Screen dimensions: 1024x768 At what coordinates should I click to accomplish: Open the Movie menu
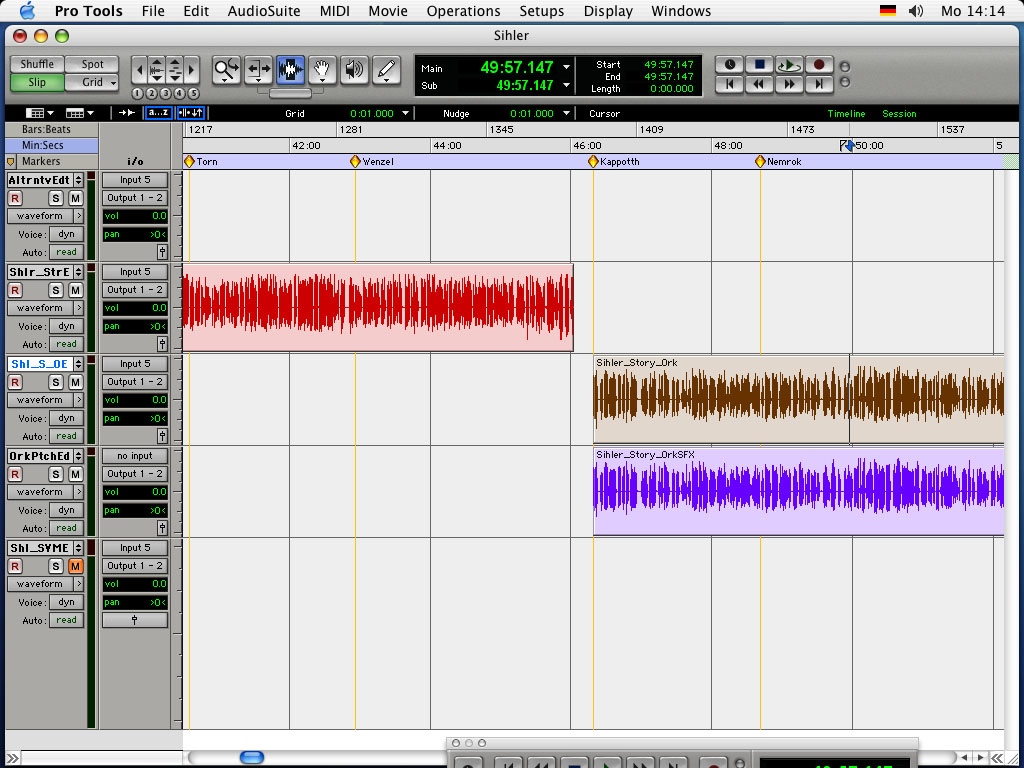pyautogui.click(x=388, y=11)
